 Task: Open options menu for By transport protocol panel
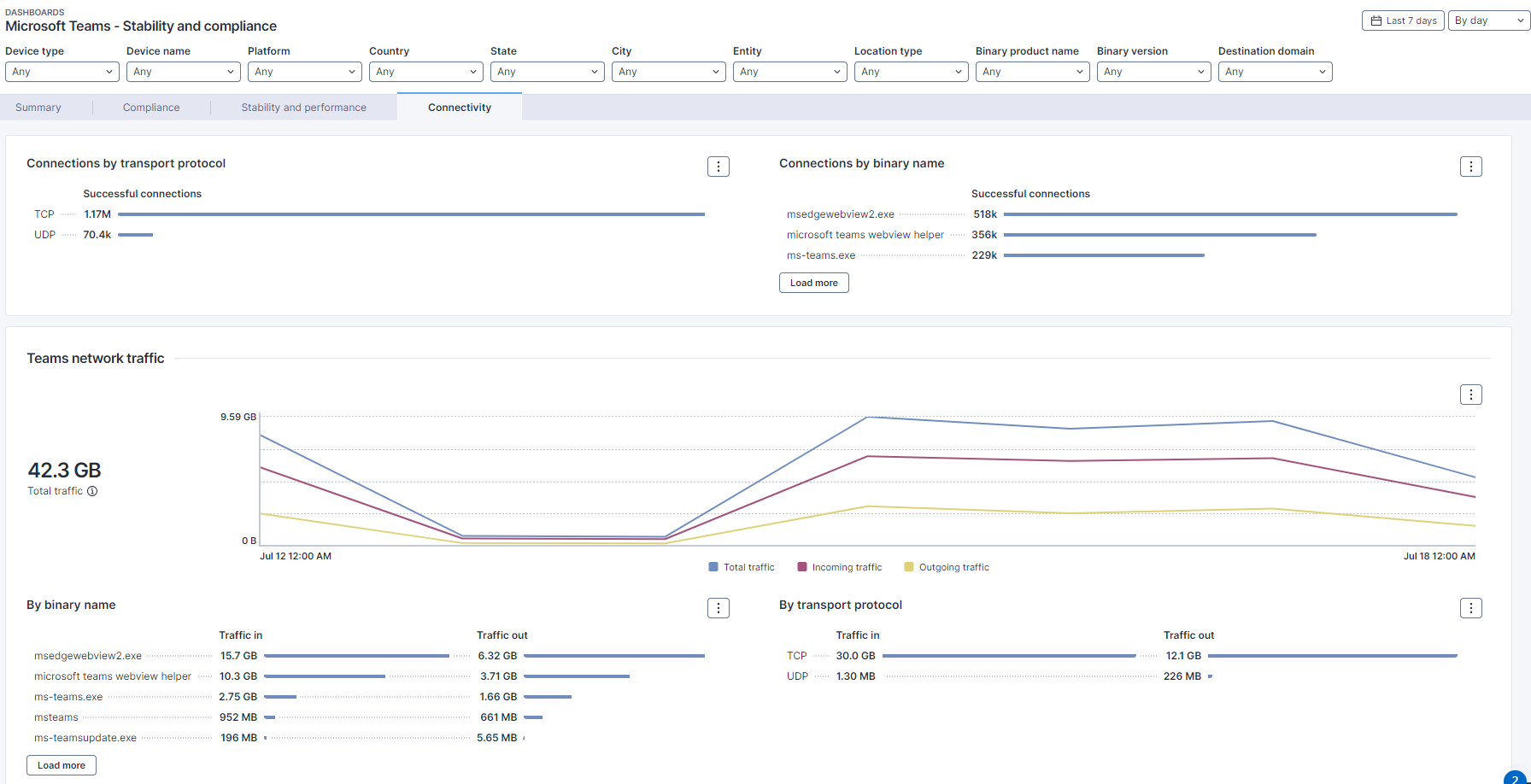coord(1470,608)
